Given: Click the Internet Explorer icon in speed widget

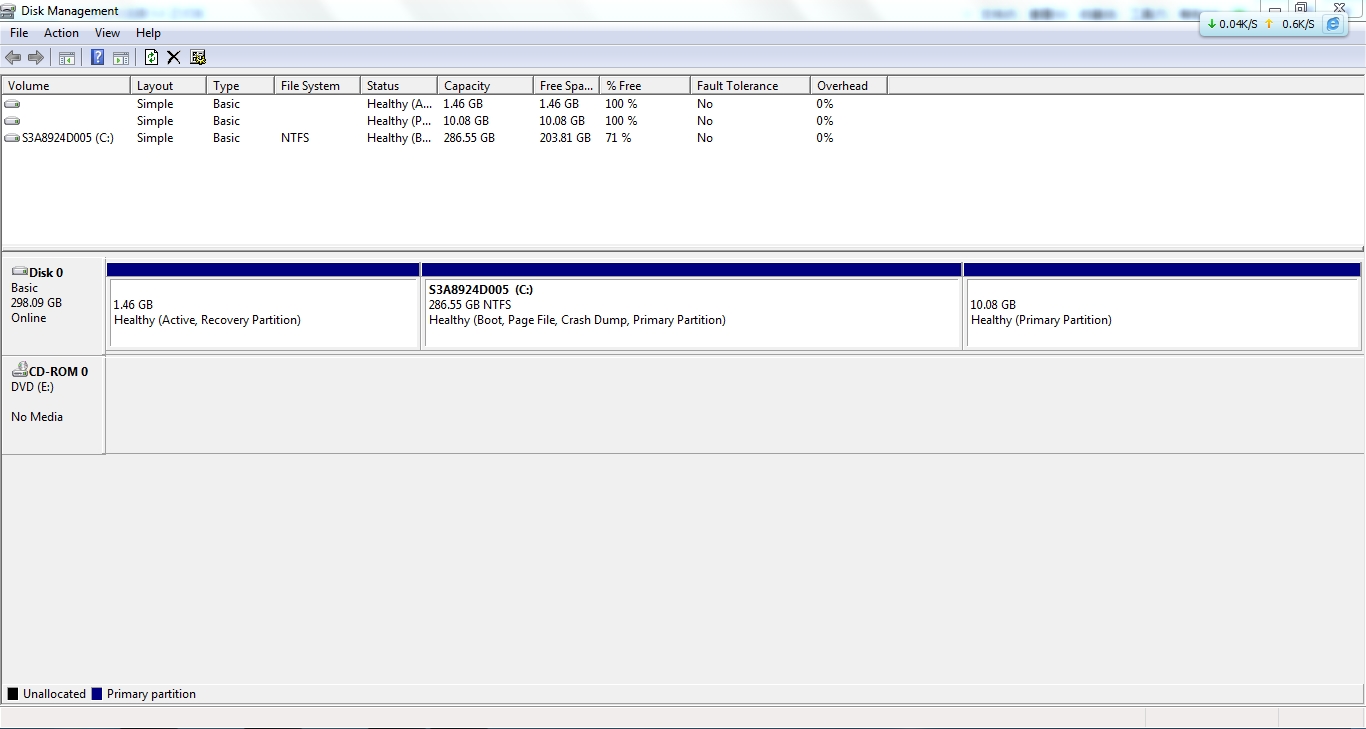Looking at the screenshot, I should (1333, 24).
